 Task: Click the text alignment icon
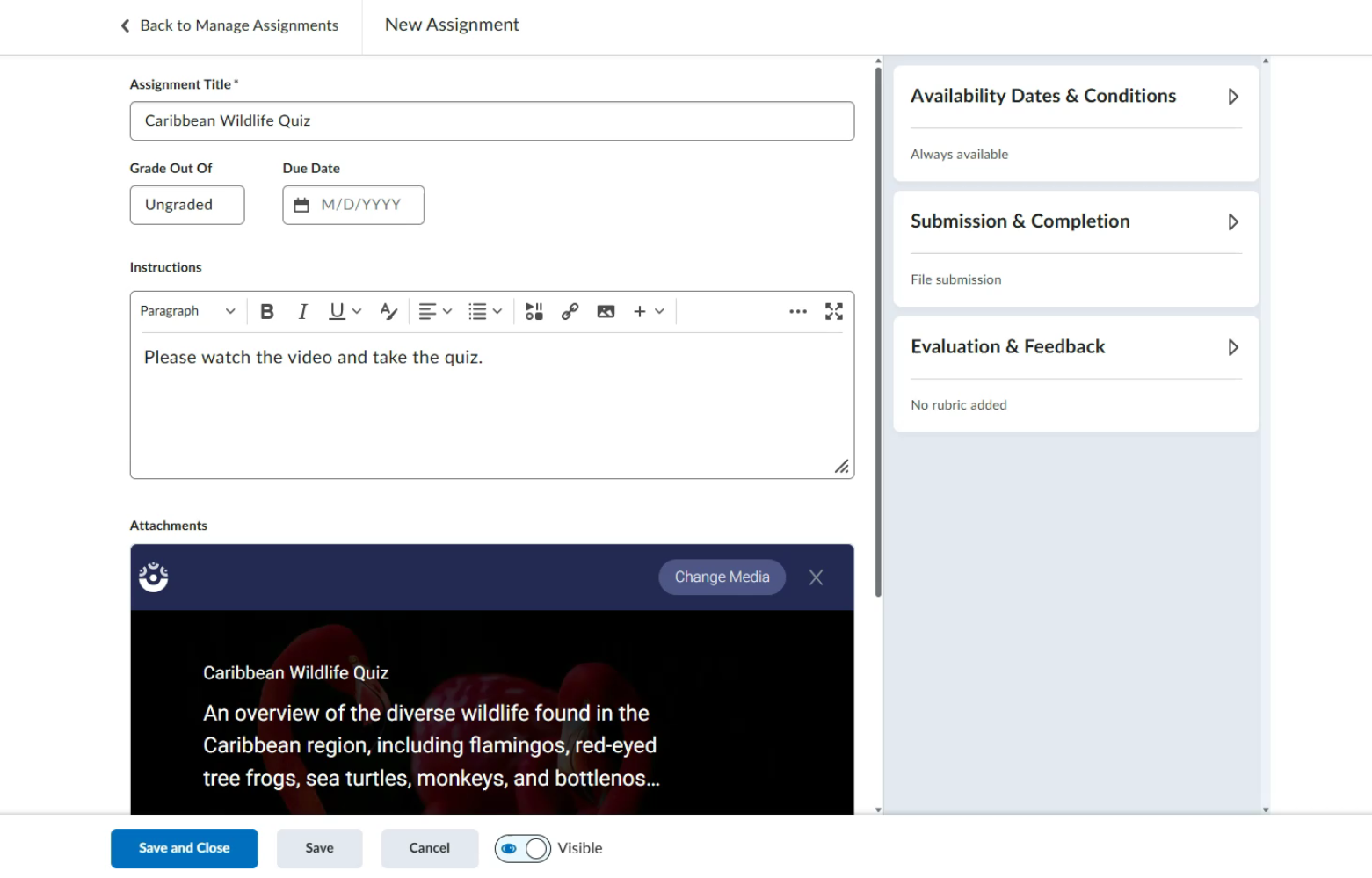point(427,311)
